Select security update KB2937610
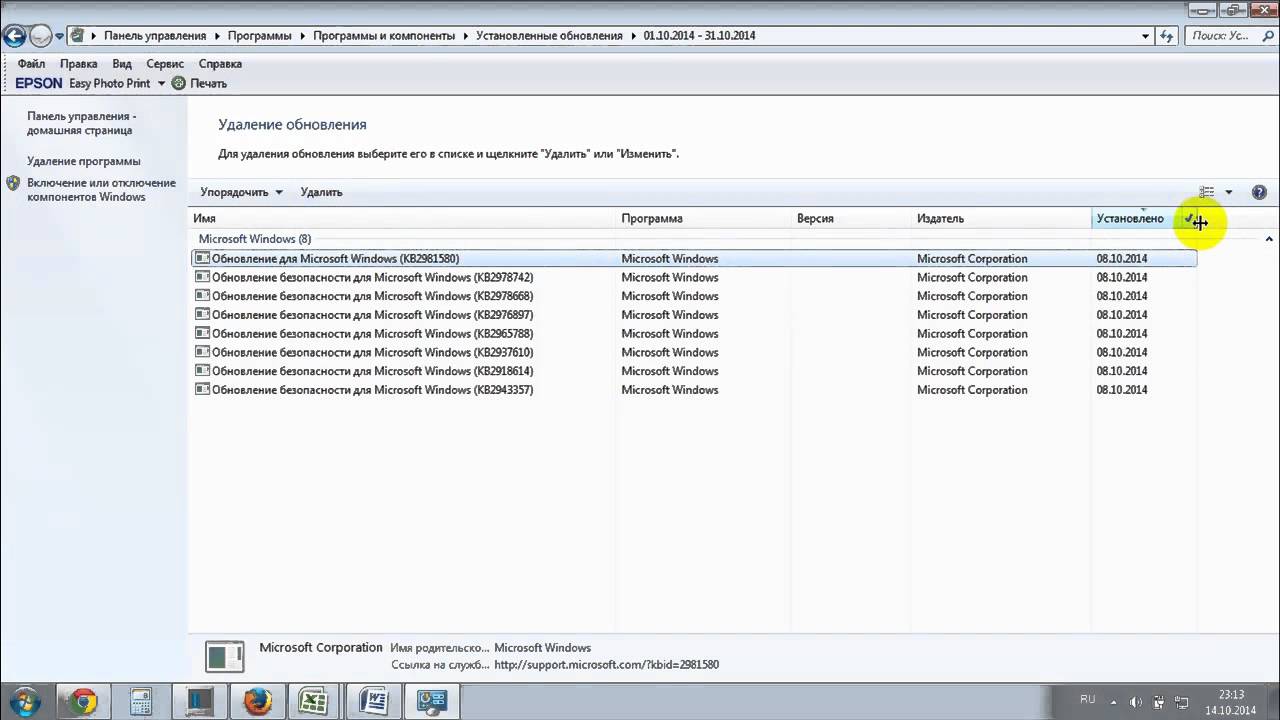Viewport: 1280px width, 720px height. 693,352
